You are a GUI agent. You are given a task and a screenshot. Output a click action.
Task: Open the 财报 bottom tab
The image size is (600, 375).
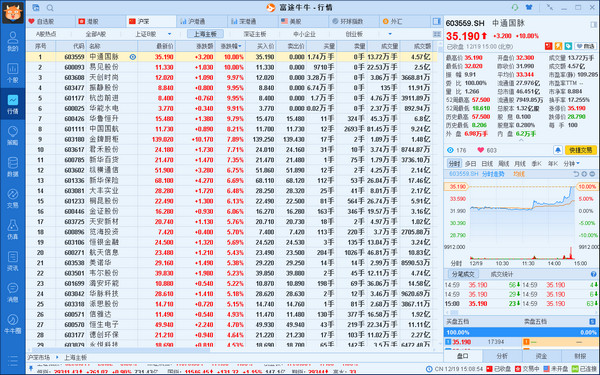click(x=580, y=356)
